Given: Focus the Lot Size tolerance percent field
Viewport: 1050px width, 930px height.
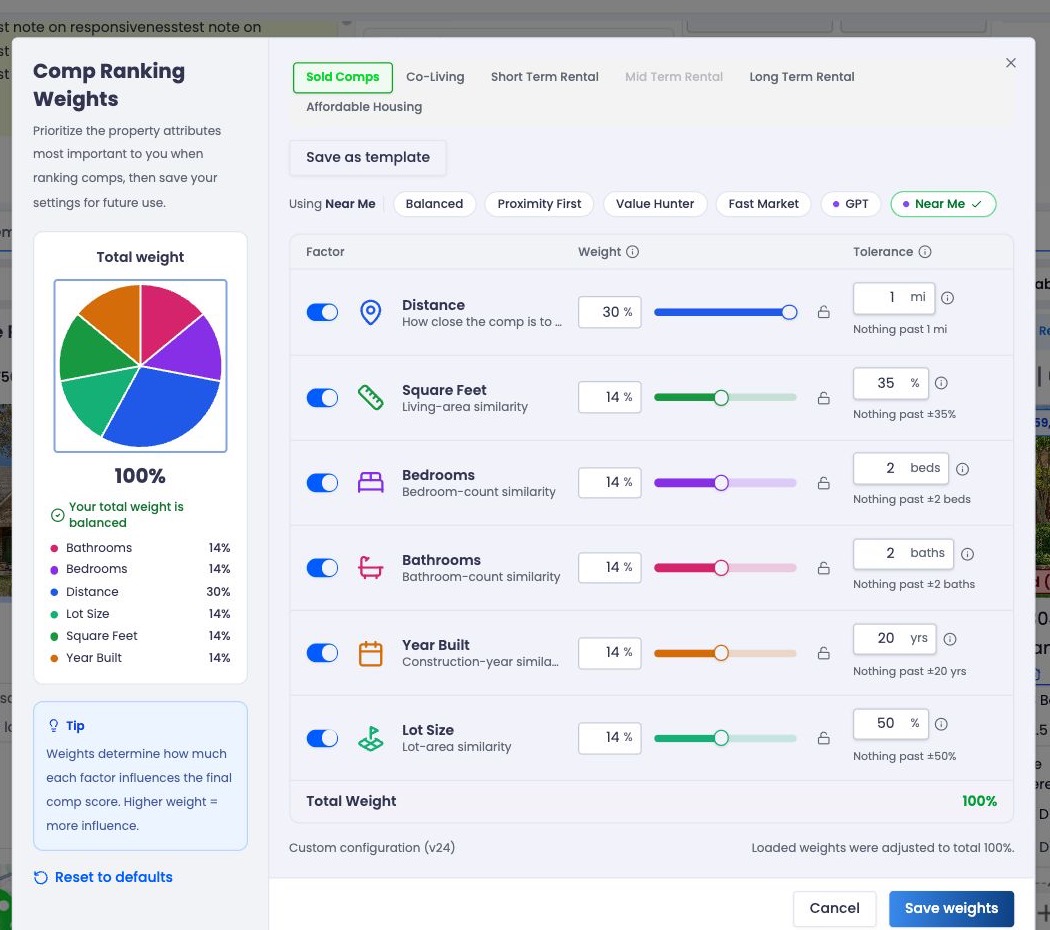Looking at the screenshot, I should point(891,724).
